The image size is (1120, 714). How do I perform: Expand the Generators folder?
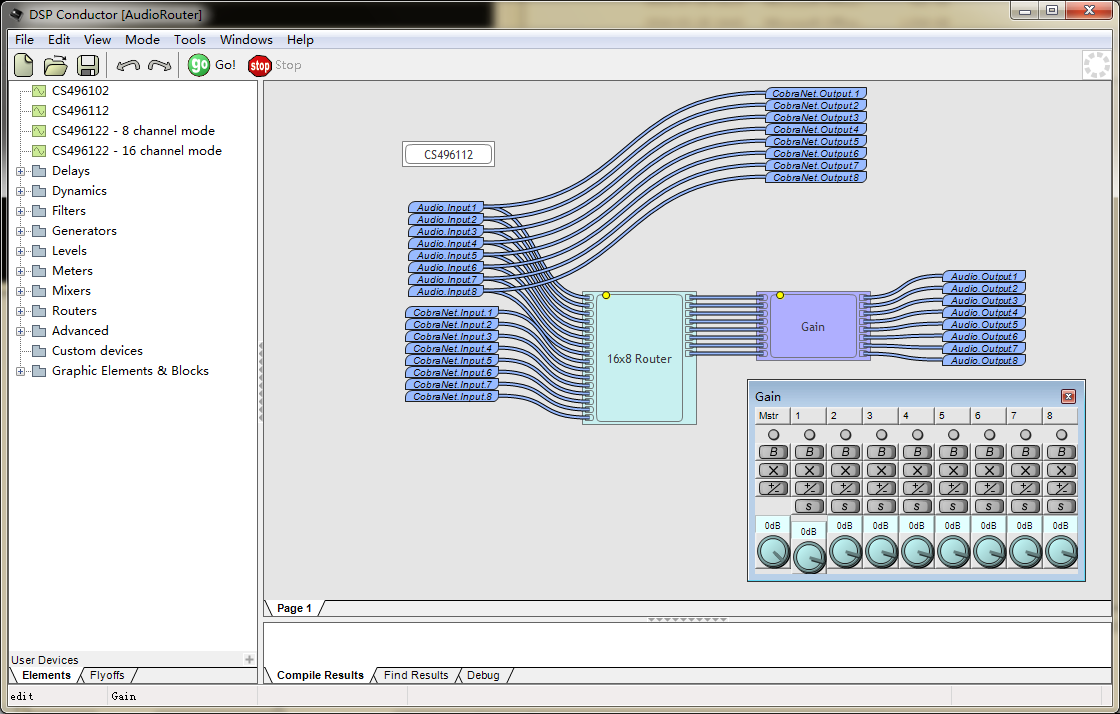pos(21,231)
